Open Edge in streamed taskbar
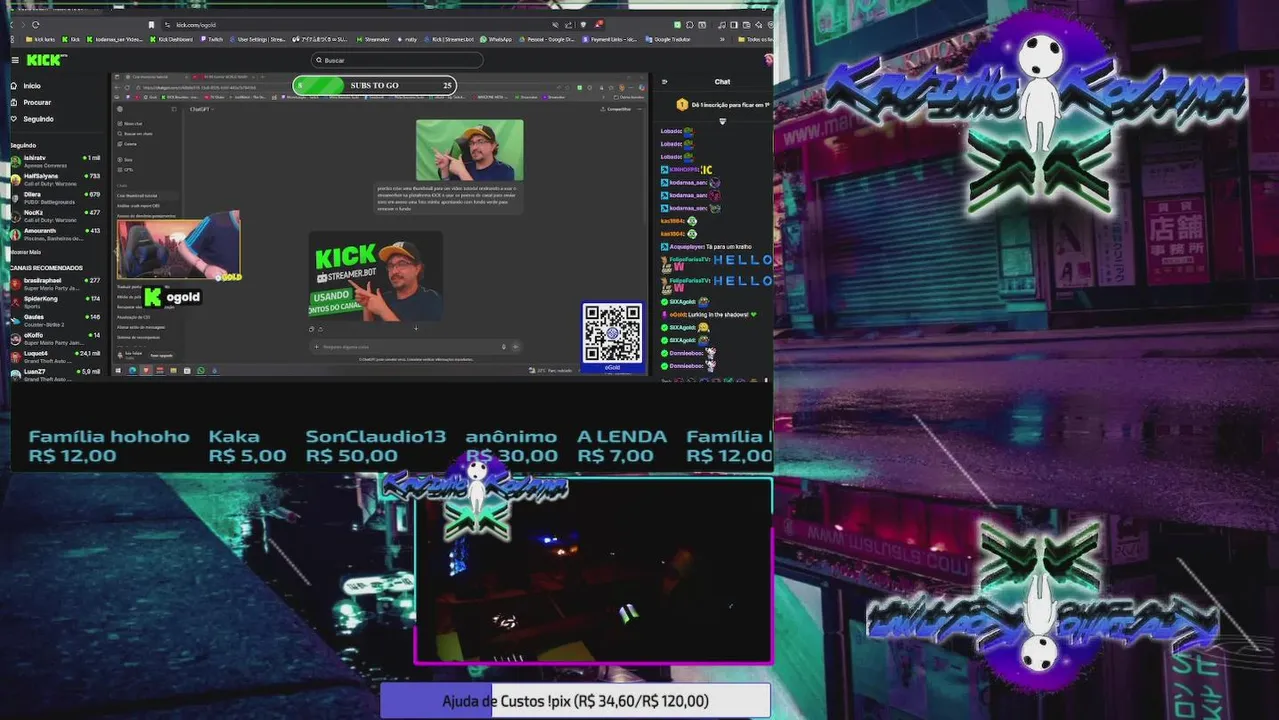This screenshot has width=1279, height=720. coord(132,371)
